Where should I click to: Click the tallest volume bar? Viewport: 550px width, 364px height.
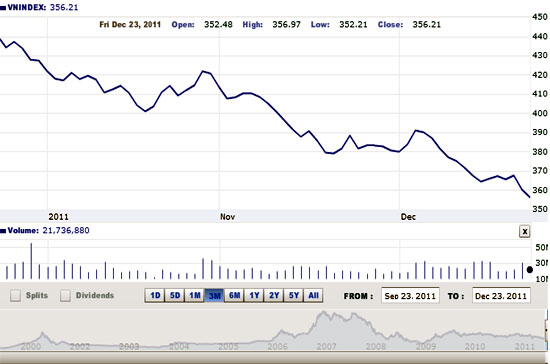click(31, 261)
